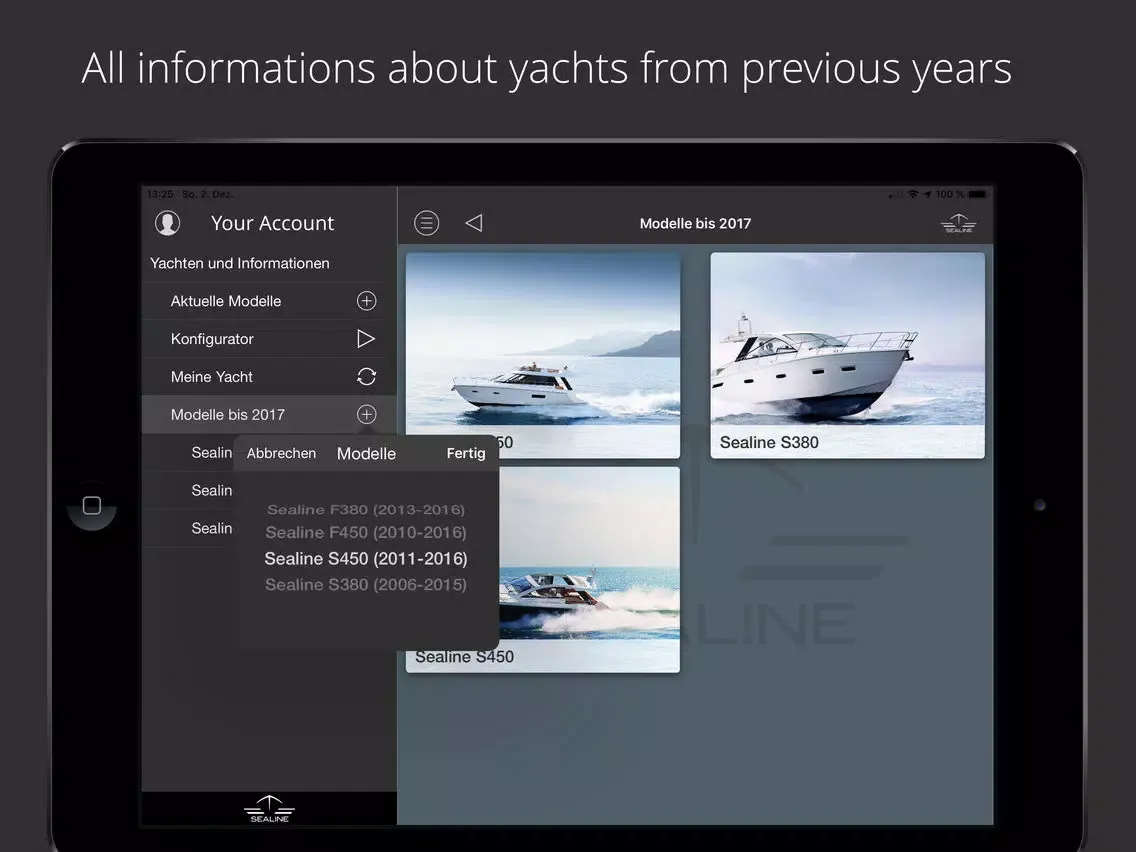Refresh Meine Yacht with the sync icon
1136x852 pixels.
click(367, 377)
